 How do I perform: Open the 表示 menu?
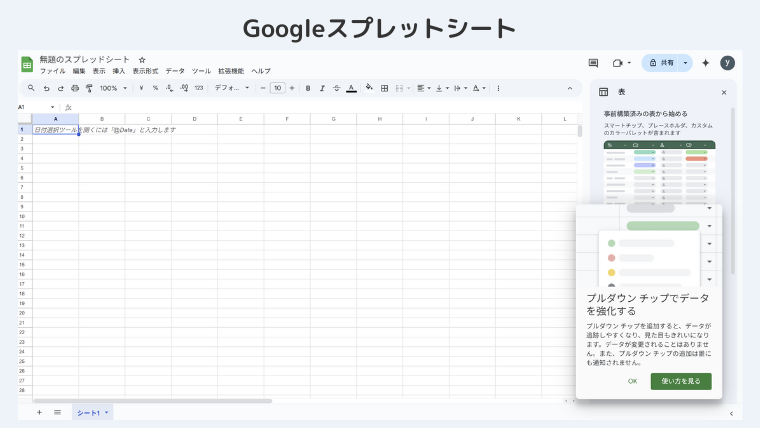99,71
